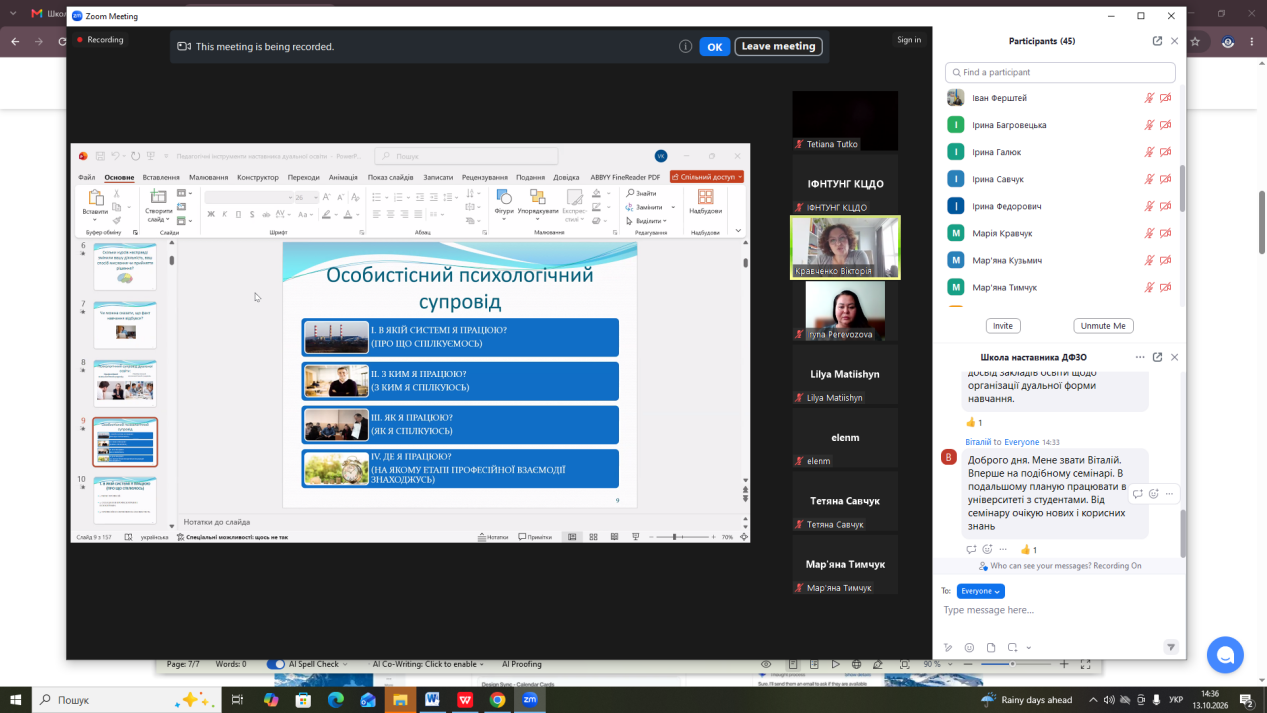Image resolution: width=1267 pixels, height=713 pixels.
Task: Click OK on the recording notice
Action: [x=714, y=46]
